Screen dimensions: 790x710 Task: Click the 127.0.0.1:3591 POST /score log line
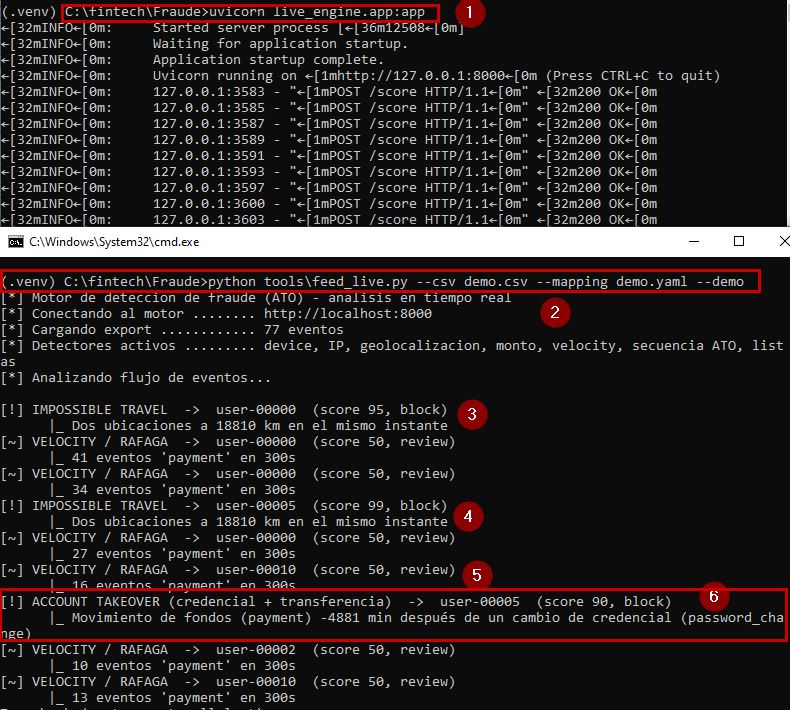tap(329, 156)
